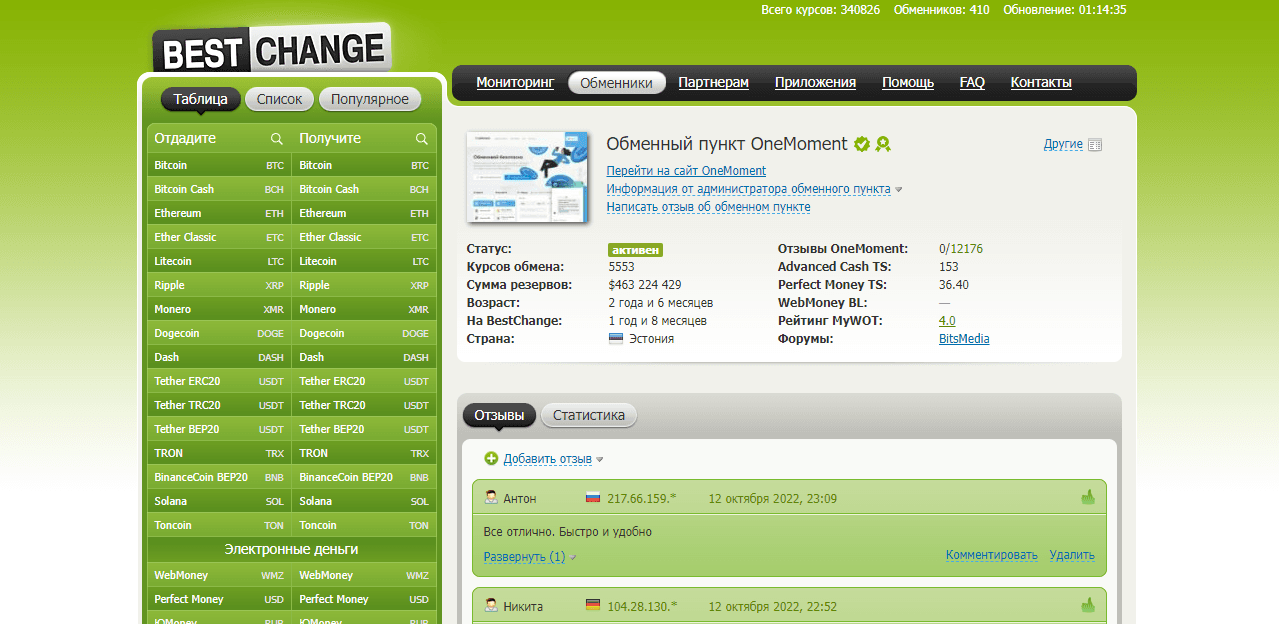Click thumbs-up icon on Никита's review
This screenshot has height=624, width=1279.
point(1088,605)
